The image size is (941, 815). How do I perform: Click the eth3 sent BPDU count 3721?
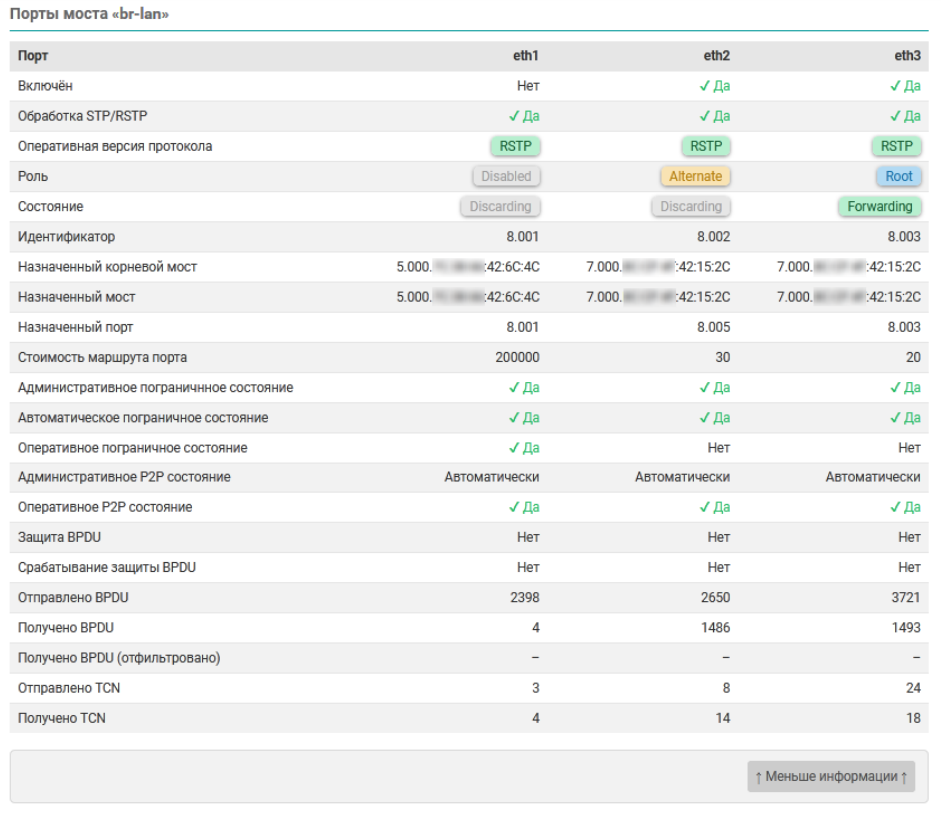click(x=904, y=598)
